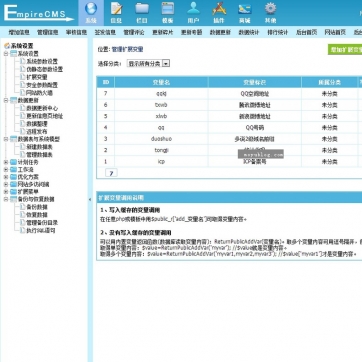Open 数据统计 in the shortcut bar

pos(249,32)
